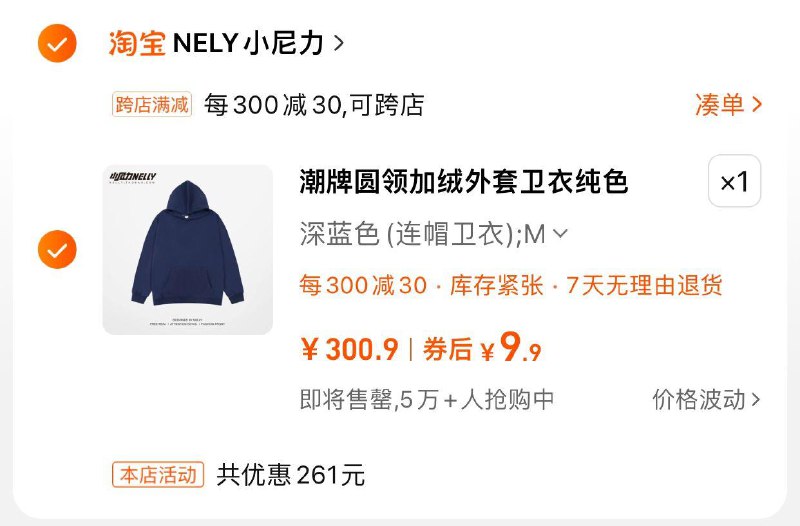The height and width of the screenshot is (526, 800).
Task: Toggle the NELY小尼力 store checkbox
Action: point(57,43)
